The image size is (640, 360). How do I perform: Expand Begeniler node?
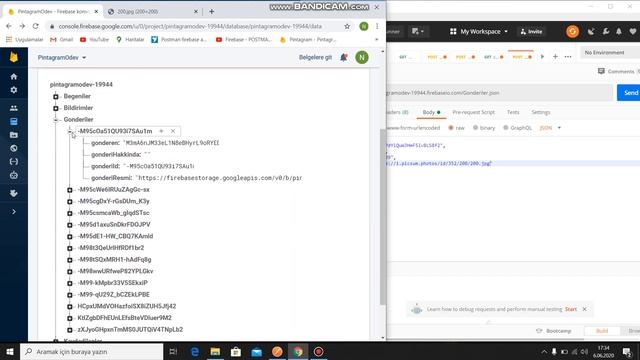click(x=56, y=96)
